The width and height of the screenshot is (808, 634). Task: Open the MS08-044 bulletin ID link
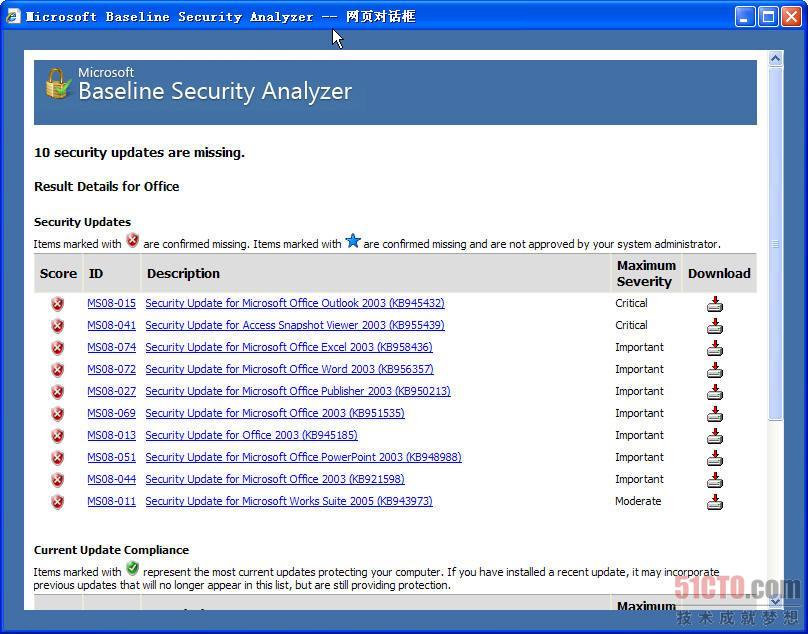coord(111,479)
